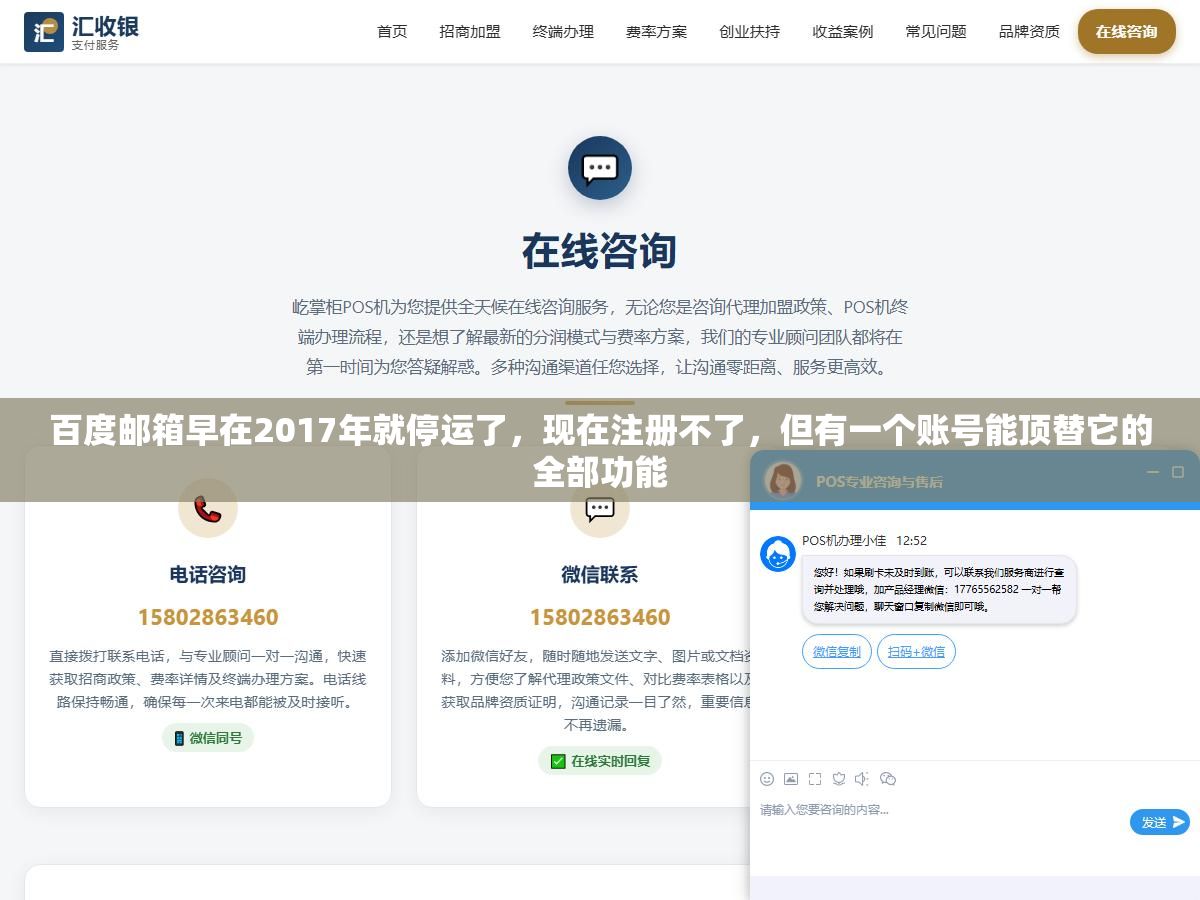The width and height of the screenshot is (1200, 900).
Task: Click the send image icon in chat toolbar
Action: click(791, 778)
